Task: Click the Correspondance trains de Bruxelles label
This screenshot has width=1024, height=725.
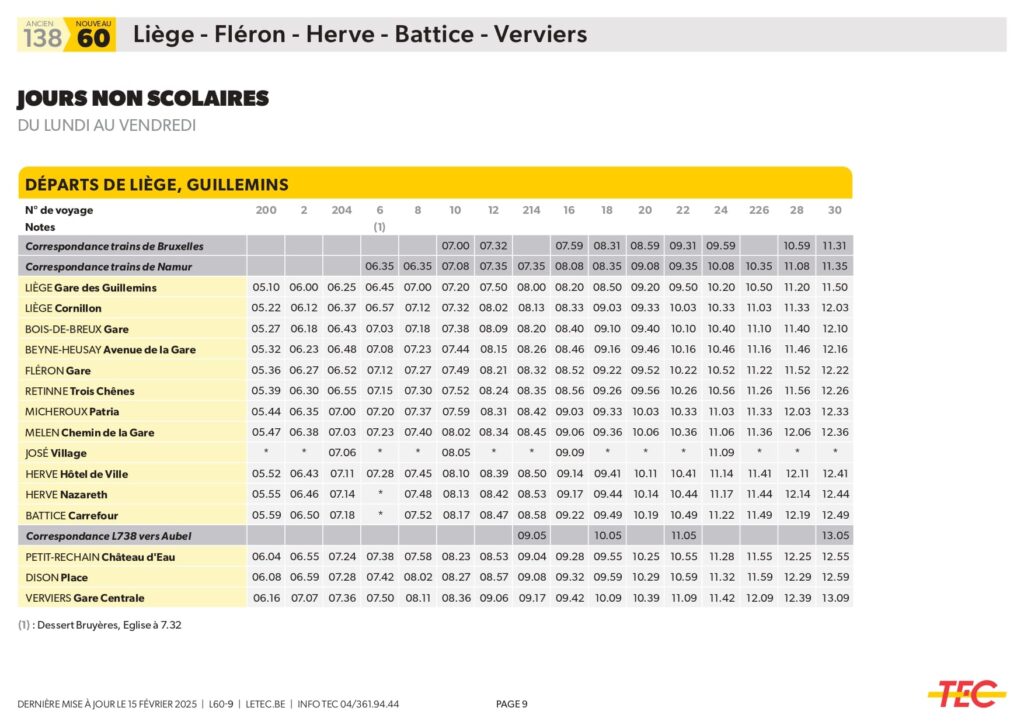Action: pyautogui.click(x=114, y=246)
